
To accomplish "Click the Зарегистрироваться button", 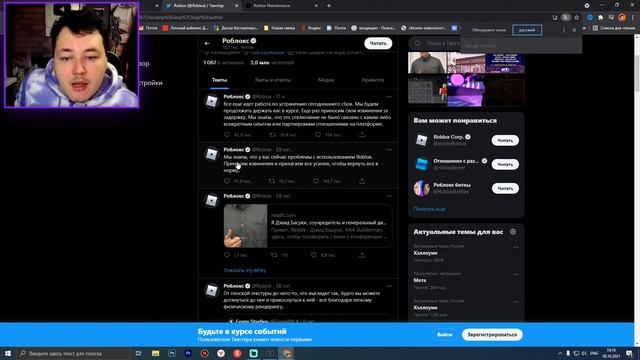I will coord(492,335).
